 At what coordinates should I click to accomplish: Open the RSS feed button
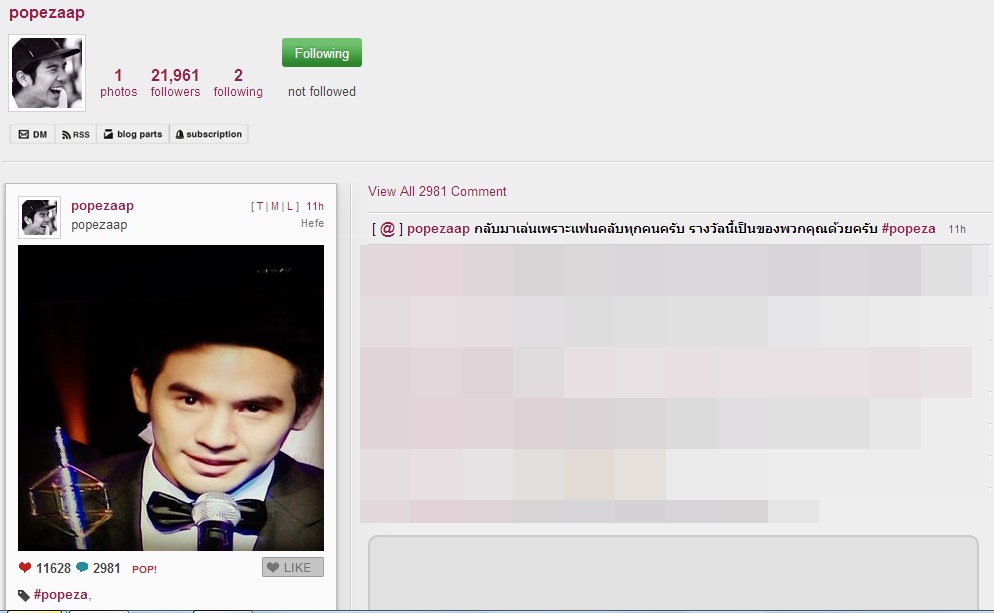(x=75, y=134)
